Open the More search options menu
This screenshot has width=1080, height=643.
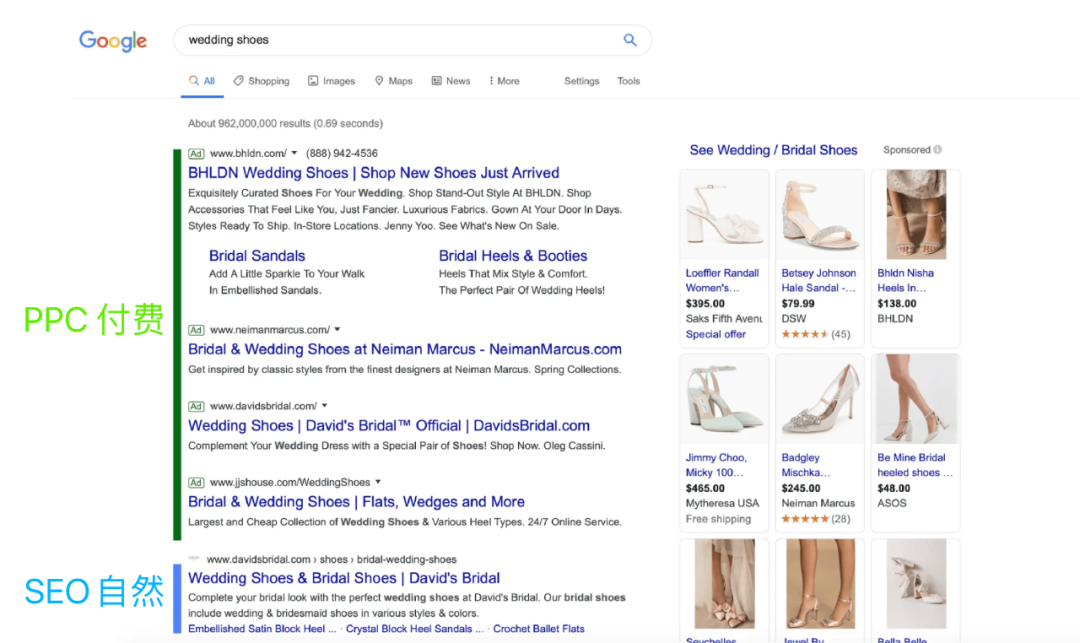[x=504, y=81]
